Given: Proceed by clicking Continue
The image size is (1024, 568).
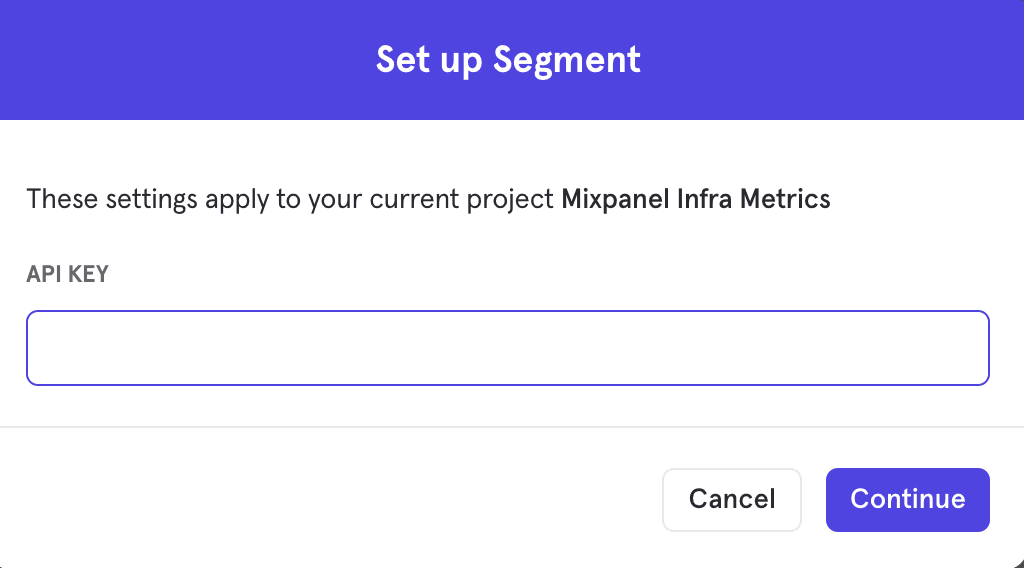Looking at the screenshot, I should point(907,499).
